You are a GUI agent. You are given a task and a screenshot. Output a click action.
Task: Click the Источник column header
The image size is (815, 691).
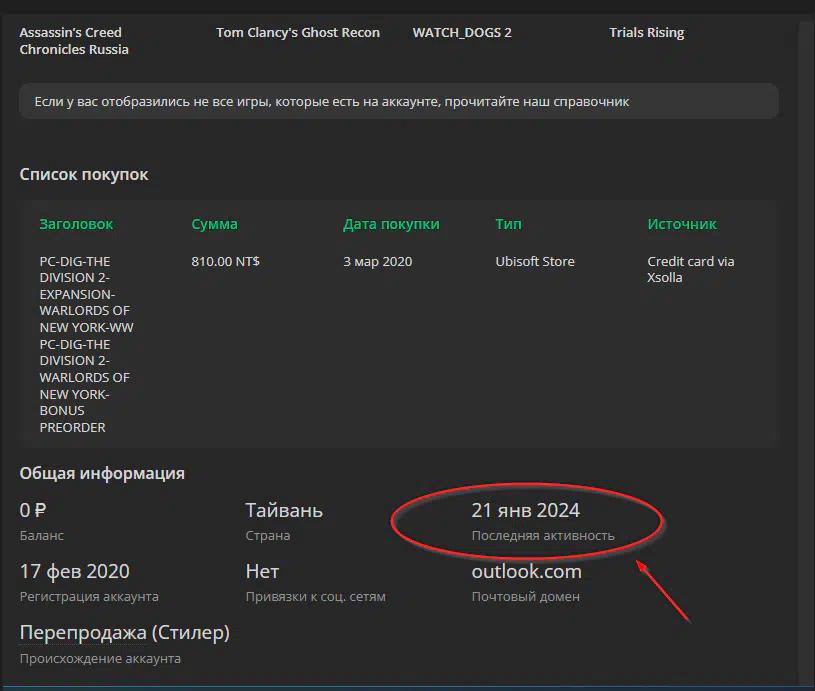[681, 224]
